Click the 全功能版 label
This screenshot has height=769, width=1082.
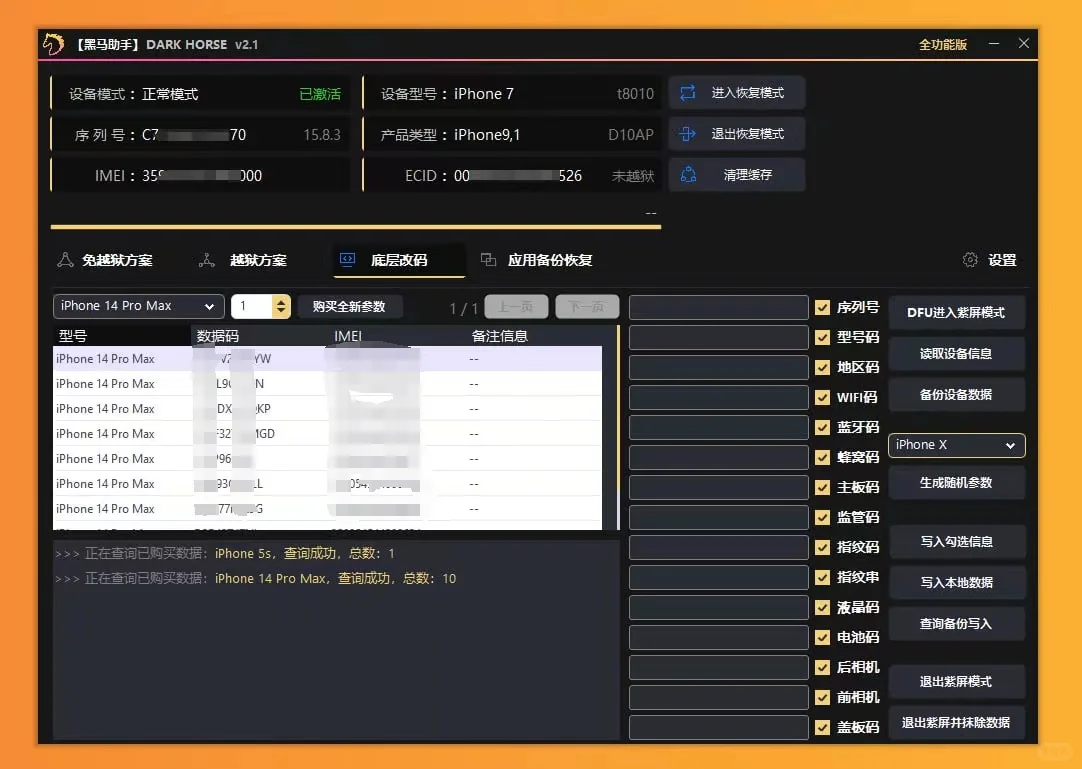tap(943, 44)
